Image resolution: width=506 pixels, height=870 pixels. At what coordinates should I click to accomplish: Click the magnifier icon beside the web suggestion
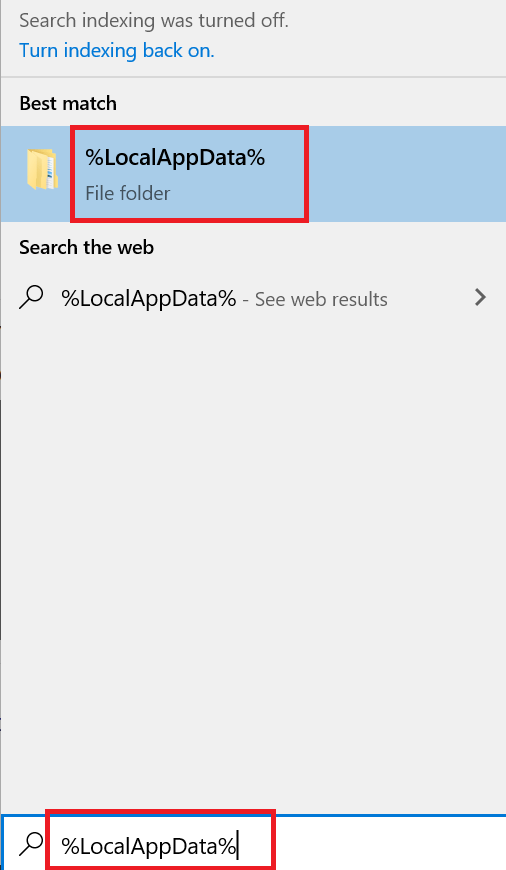pyautogui.click(x=31, y=297)
